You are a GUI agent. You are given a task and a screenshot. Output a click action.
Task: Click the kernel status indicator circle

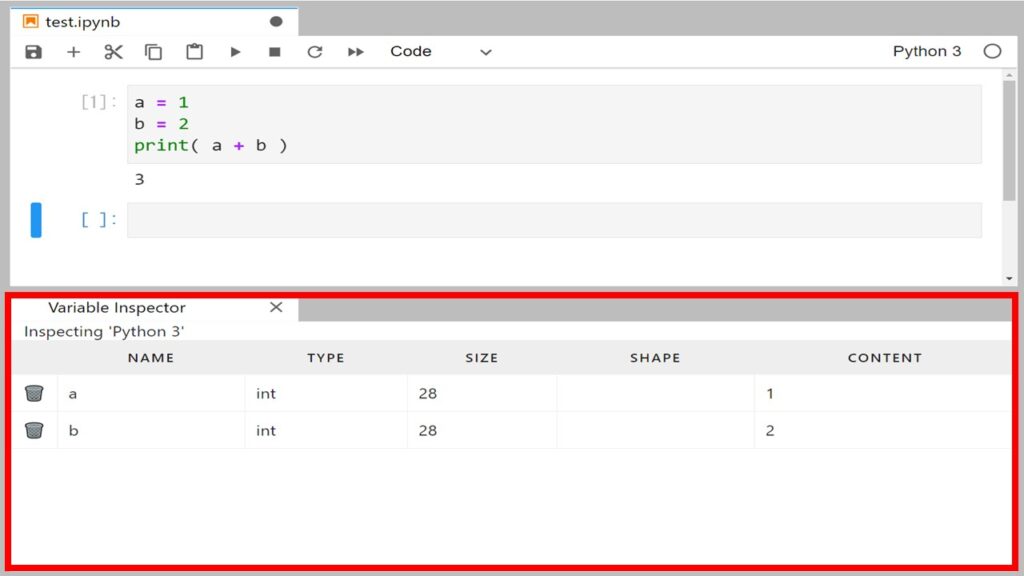click(992, 50)
